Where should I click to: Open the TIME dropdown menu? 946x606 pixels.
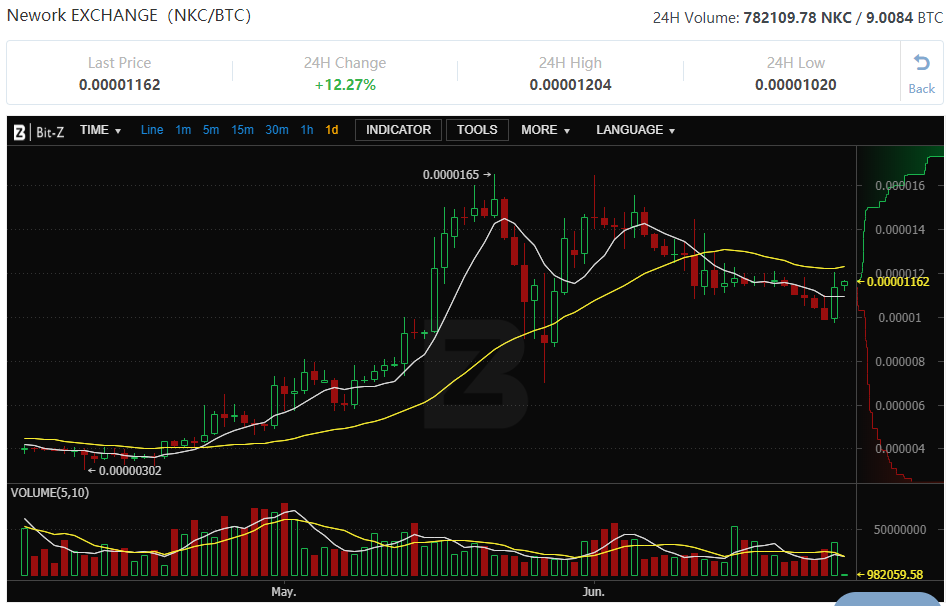point(100,130)
